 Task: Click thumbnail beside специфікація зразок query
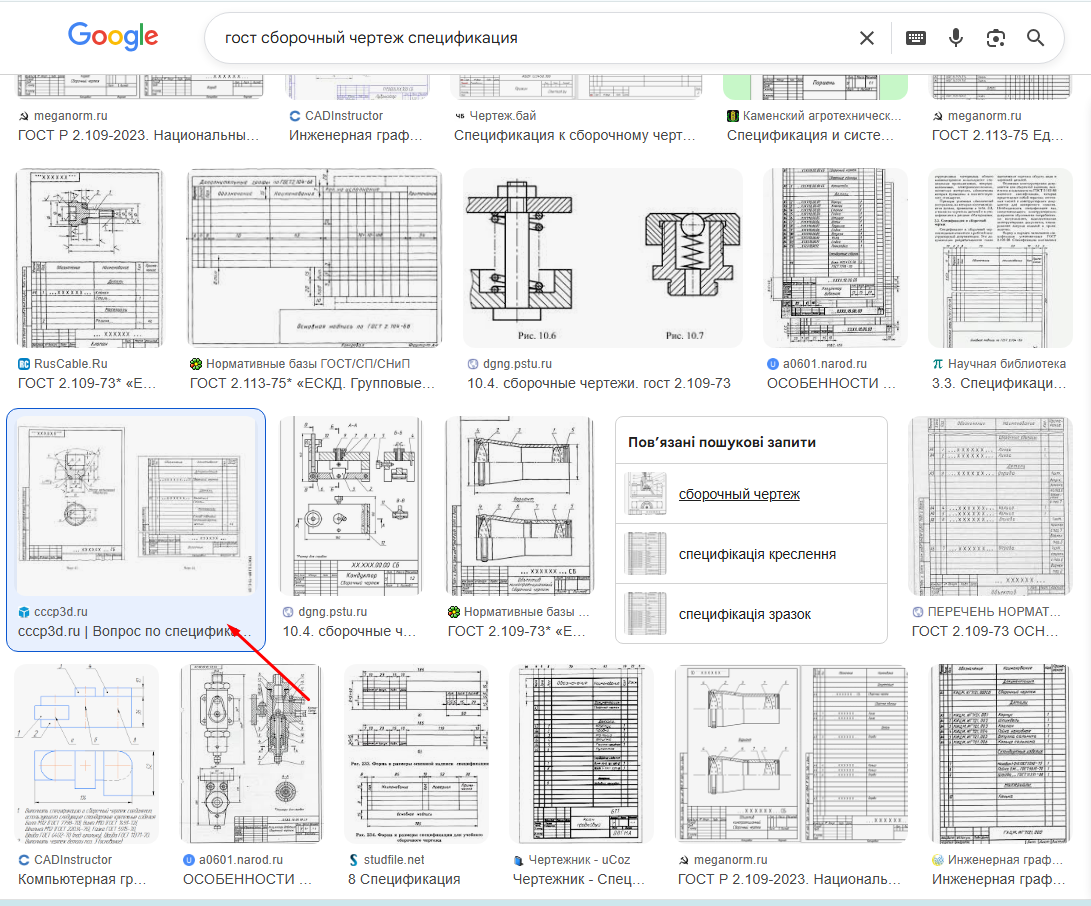(646, 614)
